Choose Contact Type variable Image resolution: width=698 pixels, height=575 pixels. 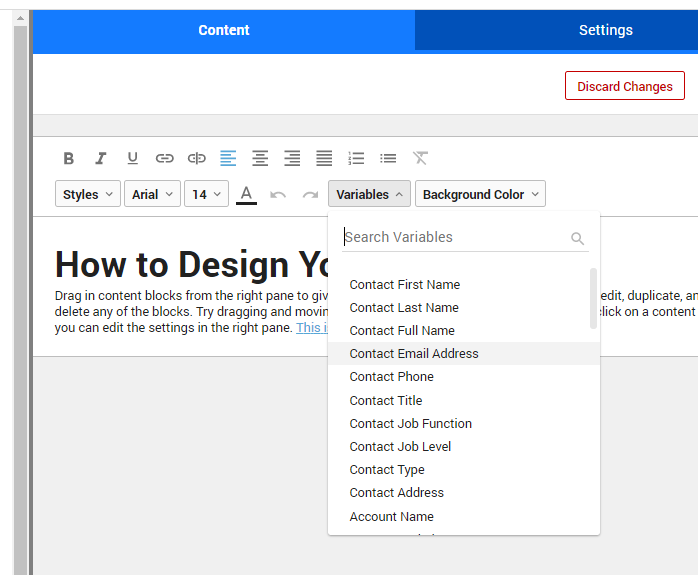464,470
